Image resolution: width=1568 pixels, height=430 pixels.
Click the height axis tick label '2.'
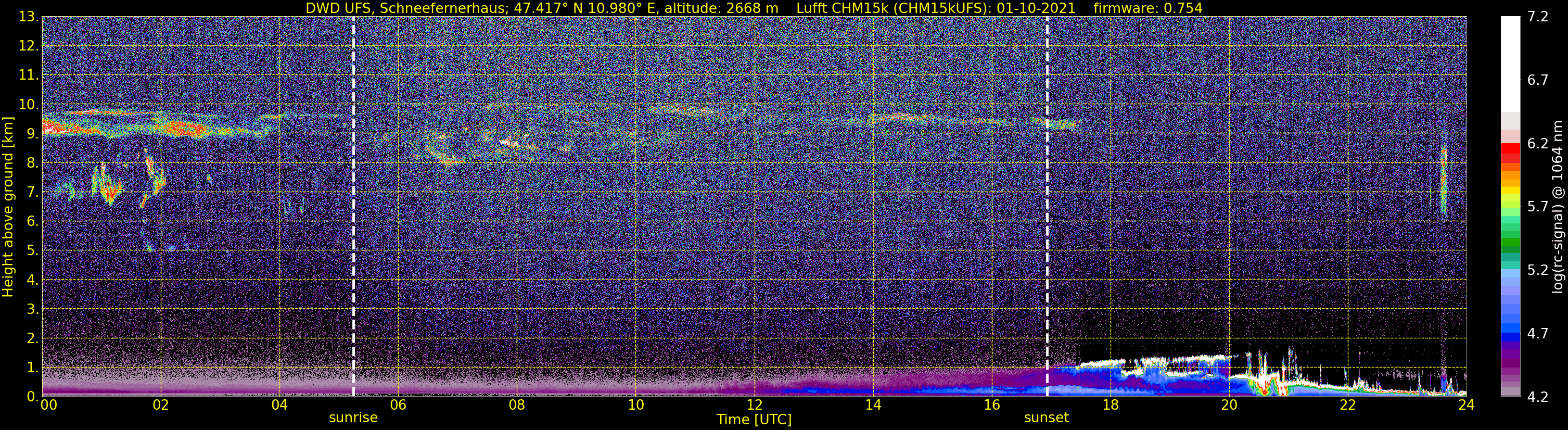pyautogui.click(x=32, y=339)
